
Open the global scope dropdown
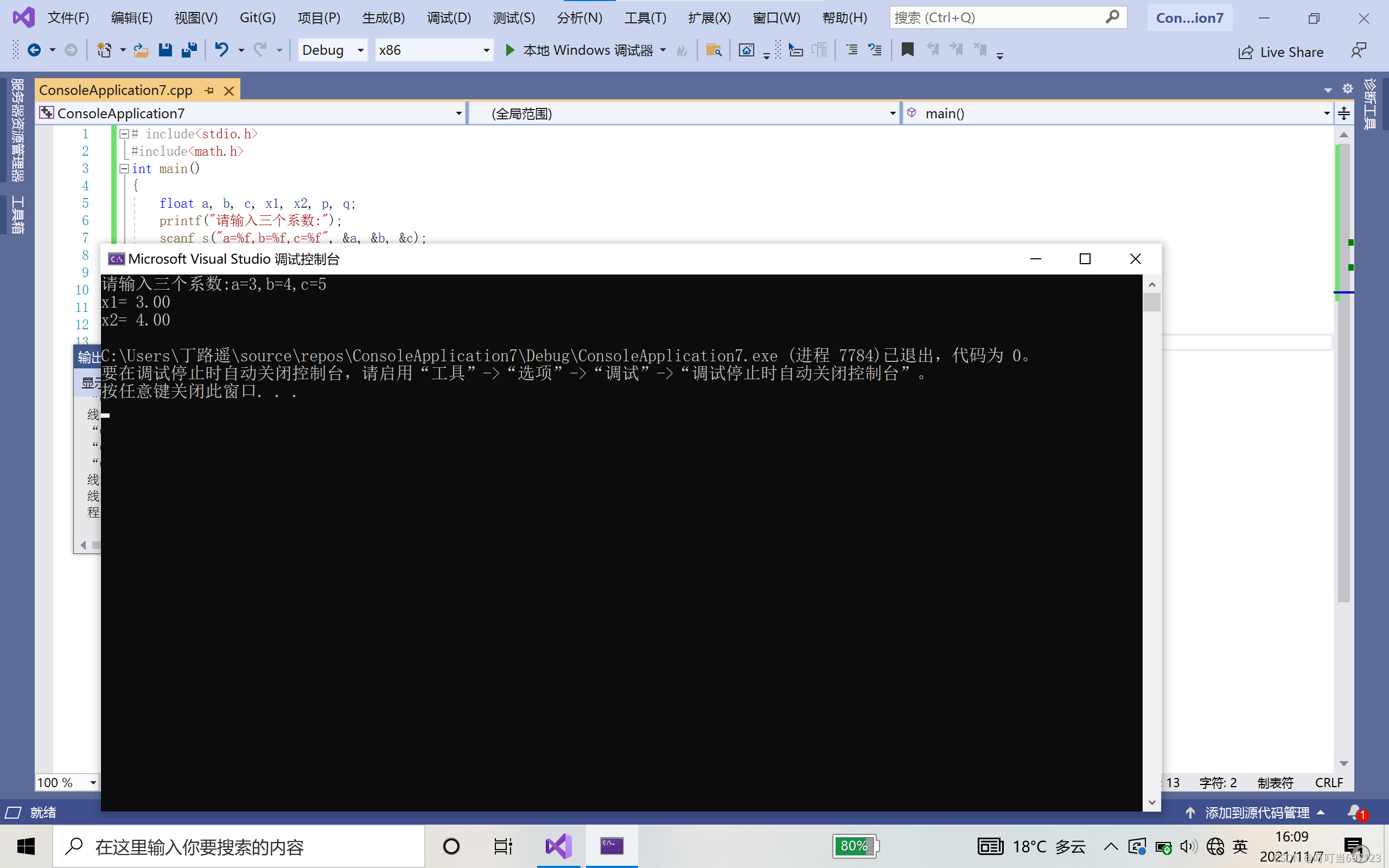point(684,114)
